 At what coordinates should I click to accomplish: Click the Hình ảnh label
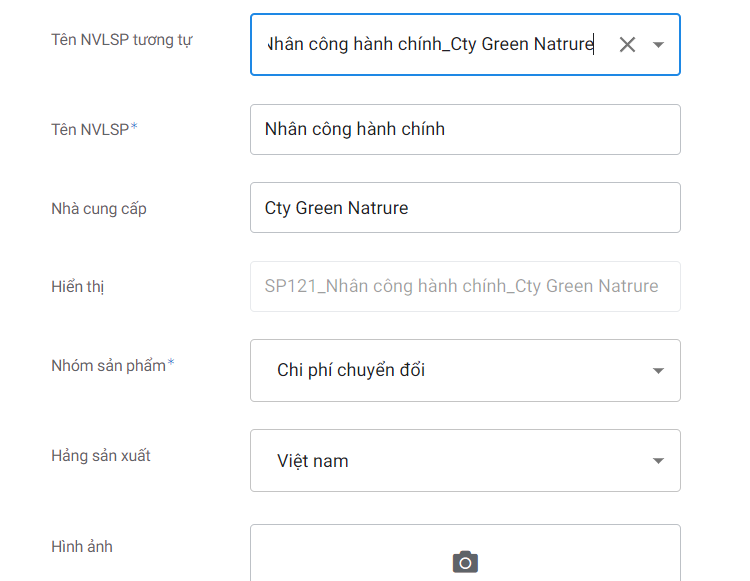[x=82, y=547]
